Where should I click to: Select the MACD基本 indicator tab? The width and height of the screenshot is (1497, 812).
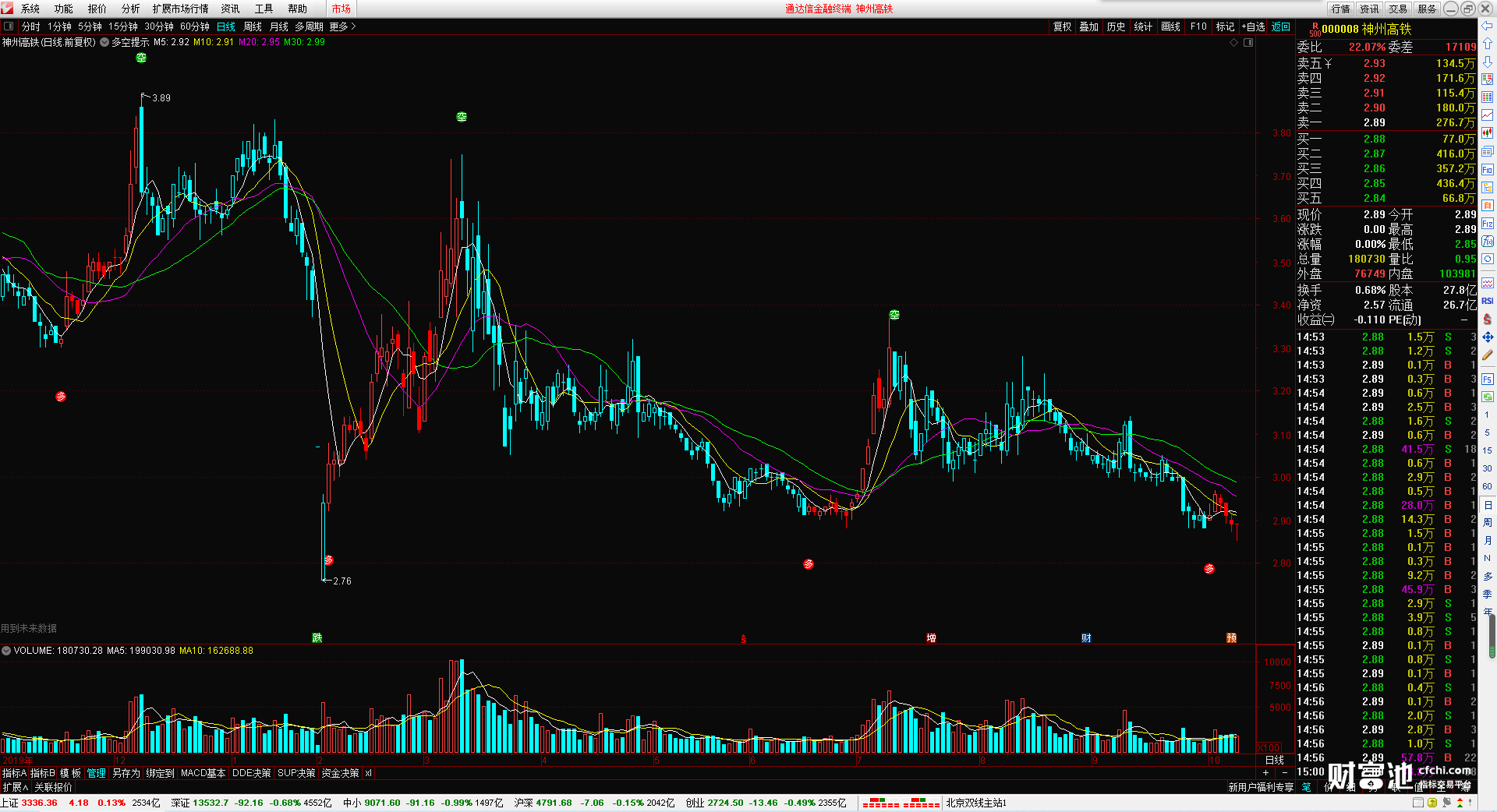pos(203,773)
